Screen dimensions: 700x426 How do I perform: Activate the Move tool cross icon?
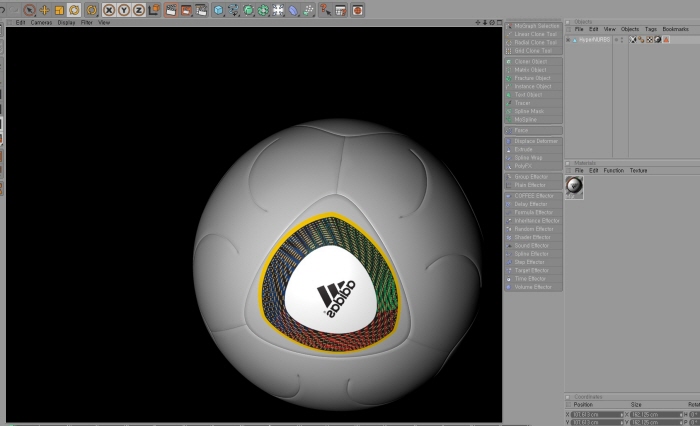(45, 10)
